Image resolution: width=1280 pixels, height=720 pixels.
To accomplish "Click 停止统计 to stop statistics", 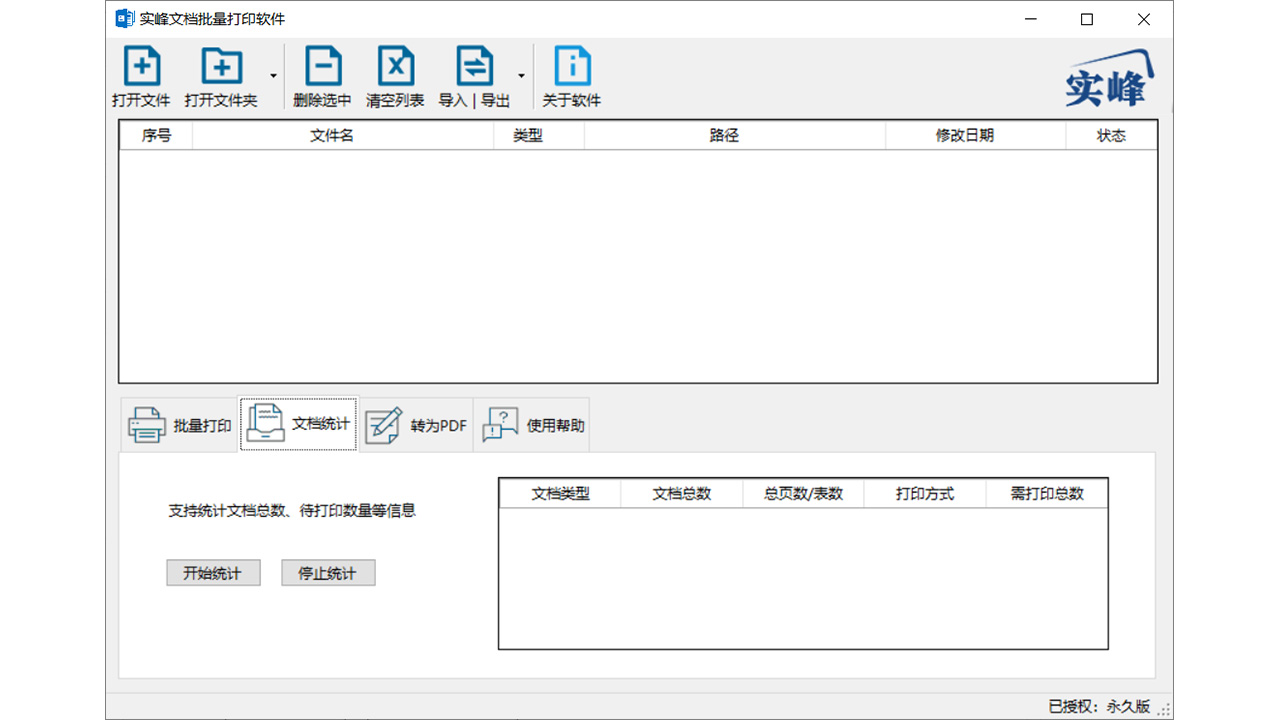I will click(x=328, y=572).
